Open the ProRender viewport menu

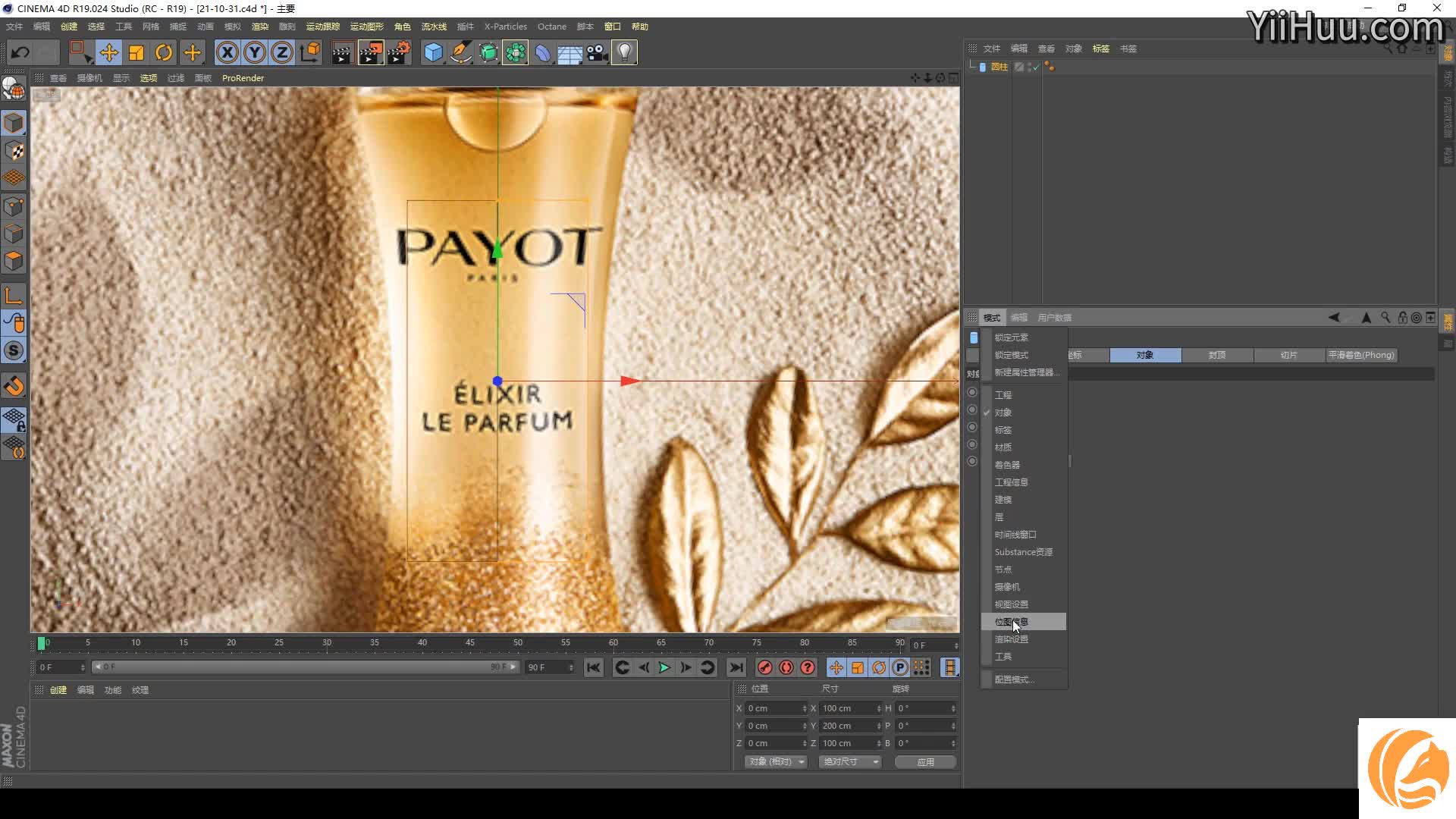pyautogui.click(x=243, y=78)
